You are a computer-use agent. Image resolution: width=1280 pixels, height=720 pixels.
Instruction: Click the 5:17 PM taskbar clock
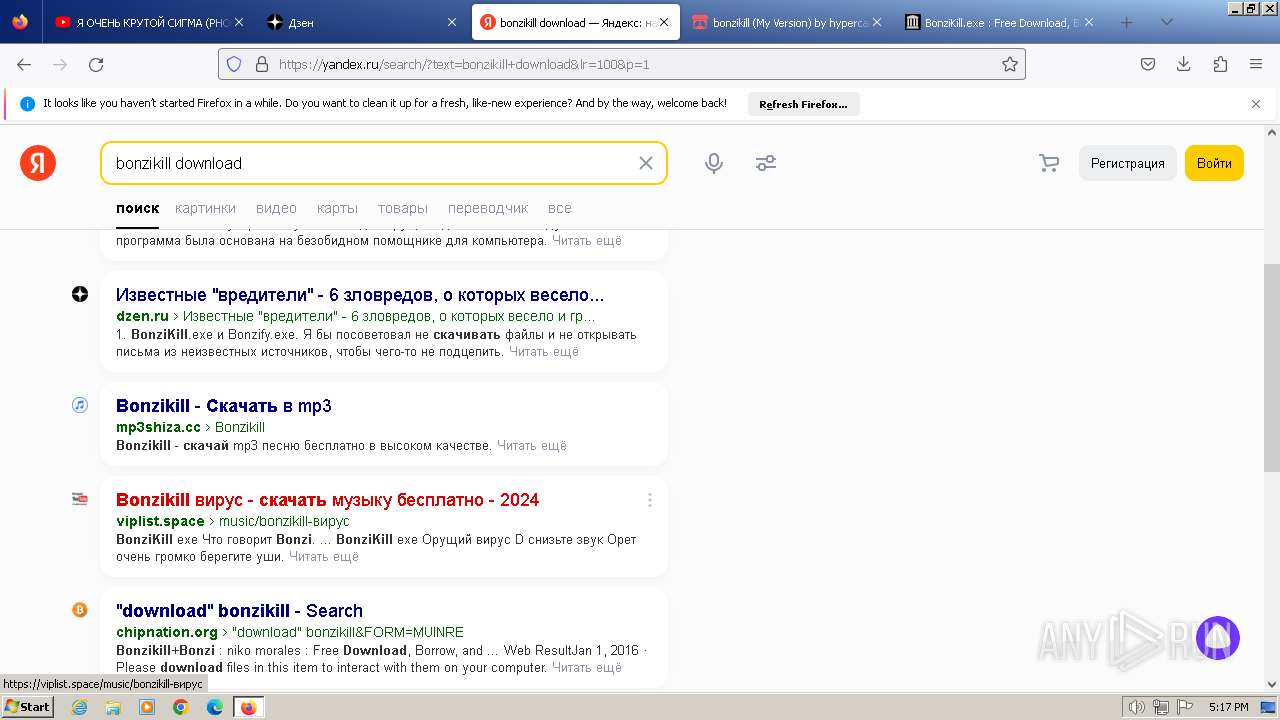(1228, 707)
